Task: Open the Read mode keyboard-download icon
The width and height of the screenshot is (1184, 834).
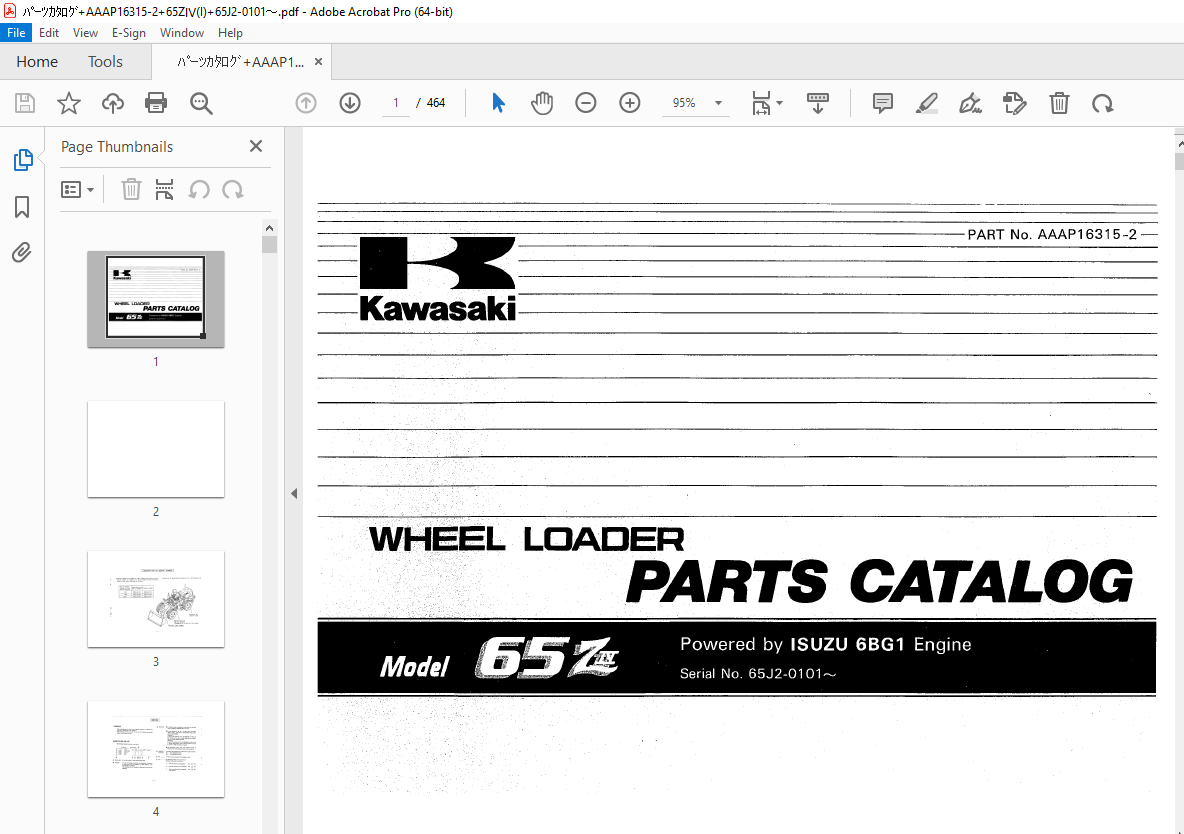Action: pyautogui.click(x=818, y=103)
